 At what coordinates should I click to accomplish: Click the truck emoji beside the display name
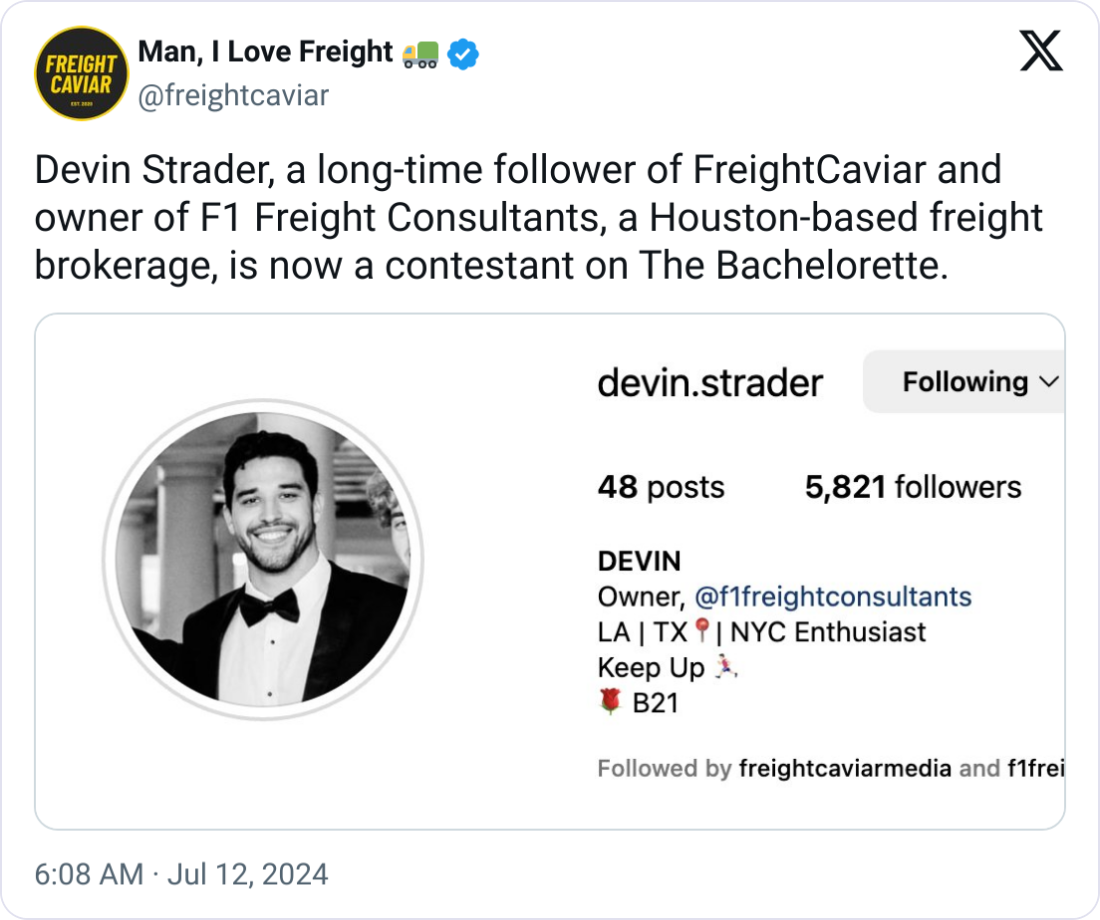[x=419, y=54]
